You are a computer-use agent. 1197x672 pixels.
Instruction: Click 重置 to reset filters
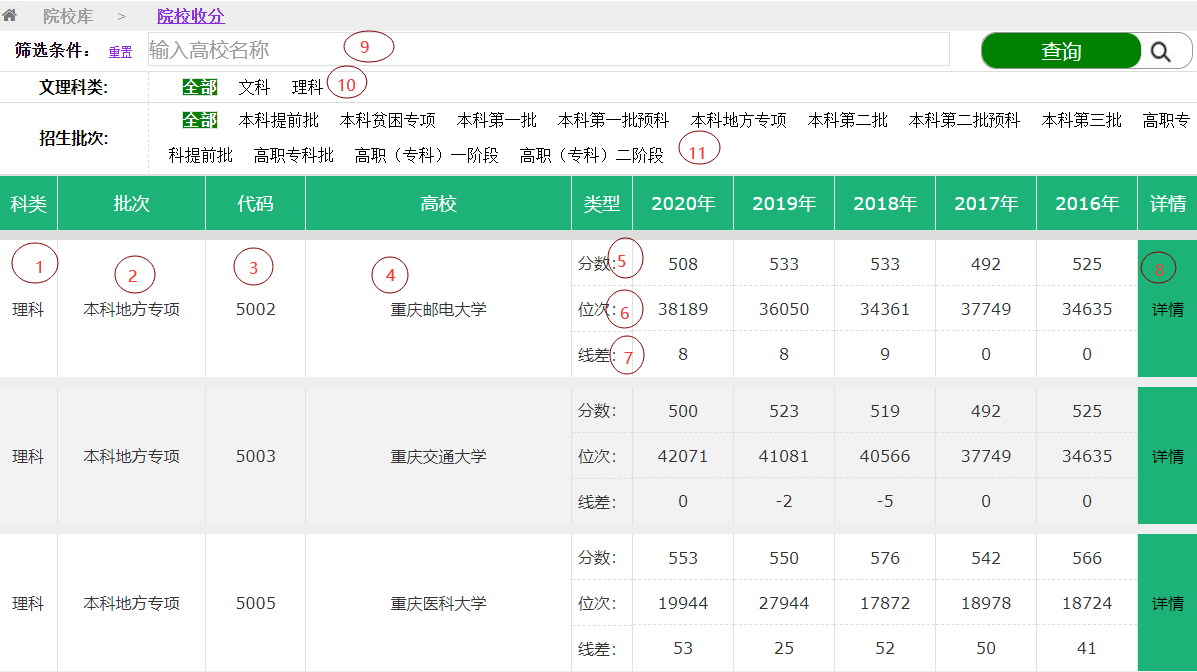120,52
